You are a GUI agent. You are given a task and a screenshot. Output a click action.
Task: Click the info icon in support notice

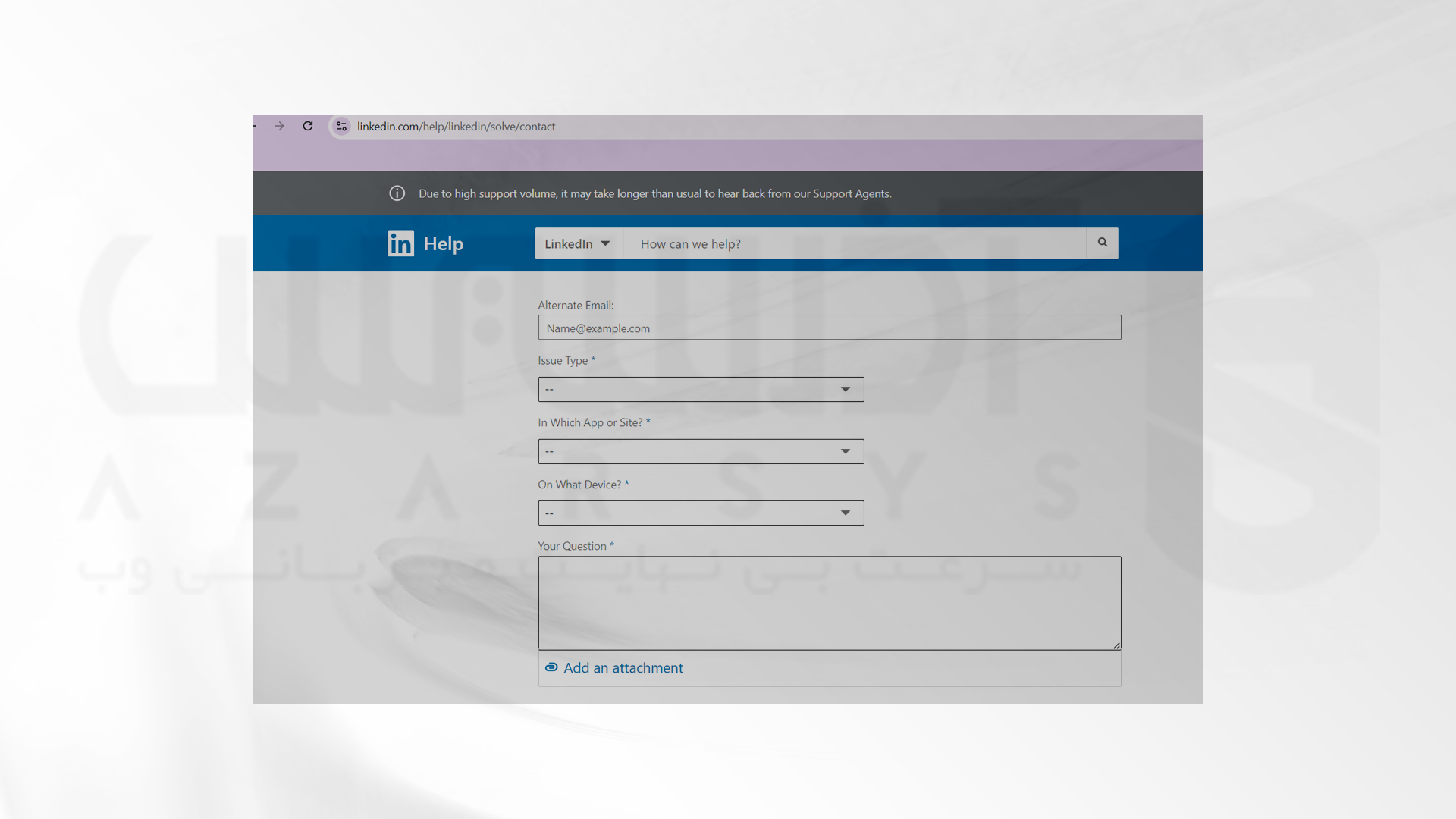coord(397,193)
